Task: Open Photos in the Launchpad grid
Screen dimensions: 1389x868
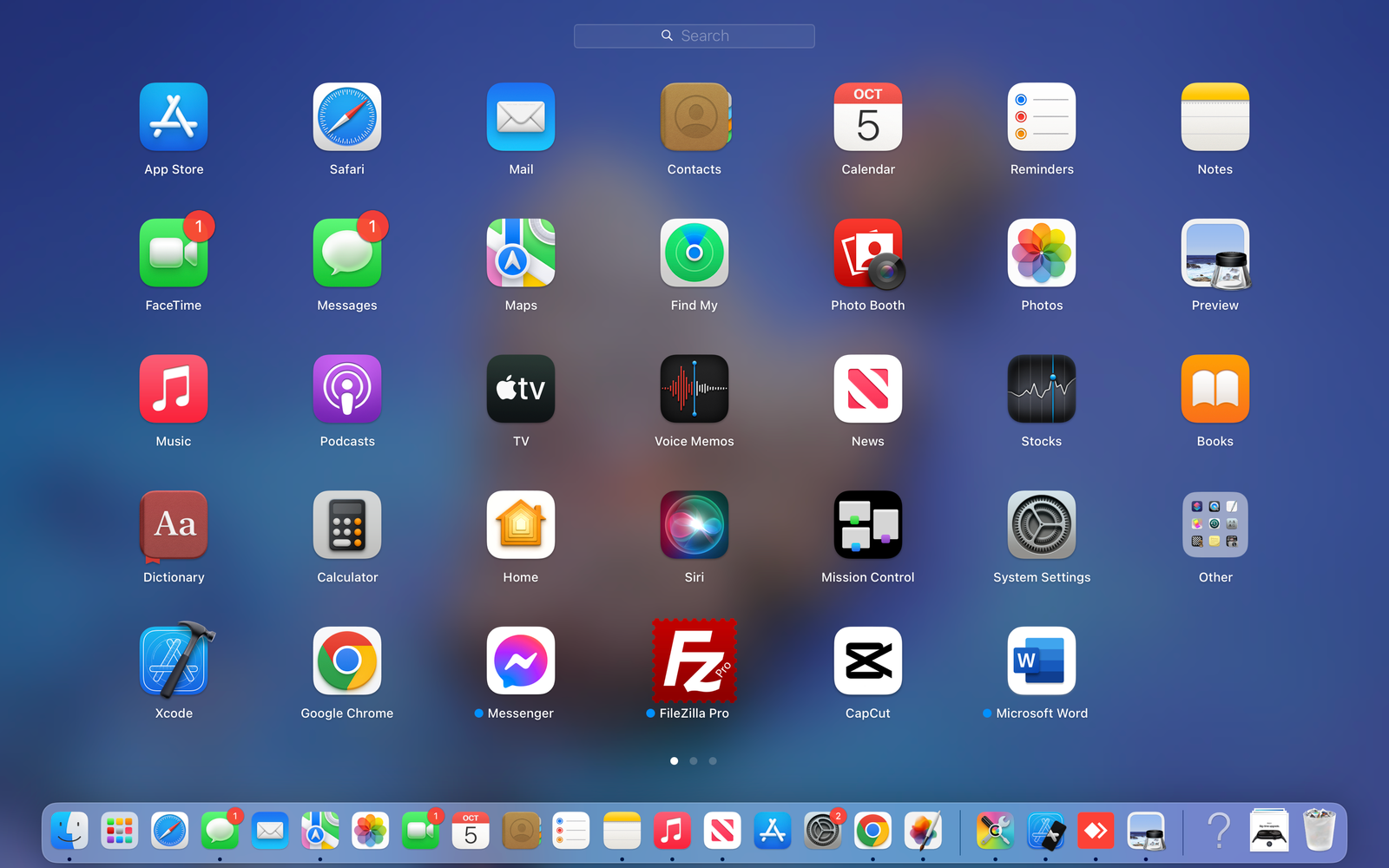Action: pos(1042,253)
